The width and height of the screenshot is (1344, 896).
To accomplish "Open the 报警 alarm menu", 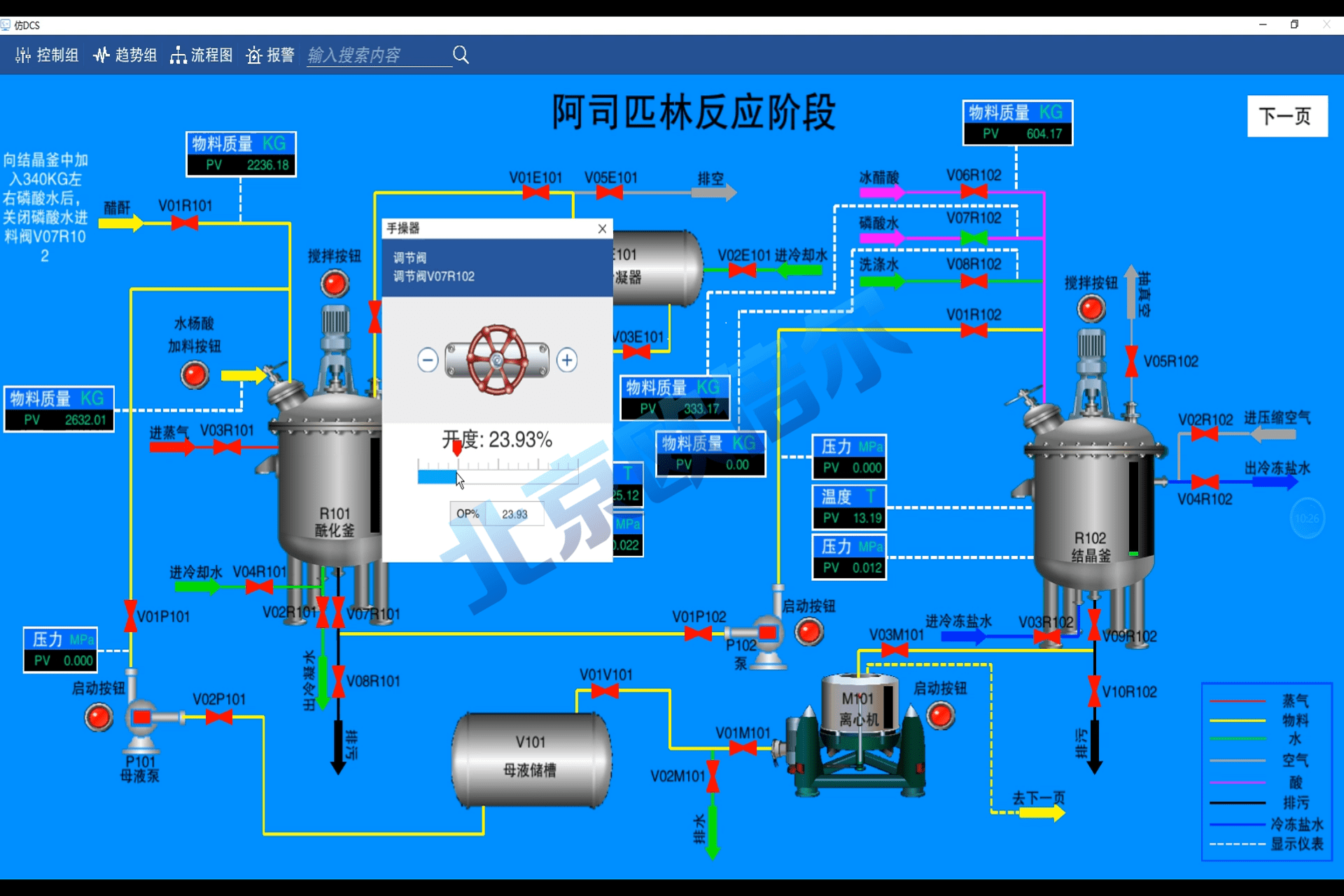I will pyautogui.click(x=270, y=55).
